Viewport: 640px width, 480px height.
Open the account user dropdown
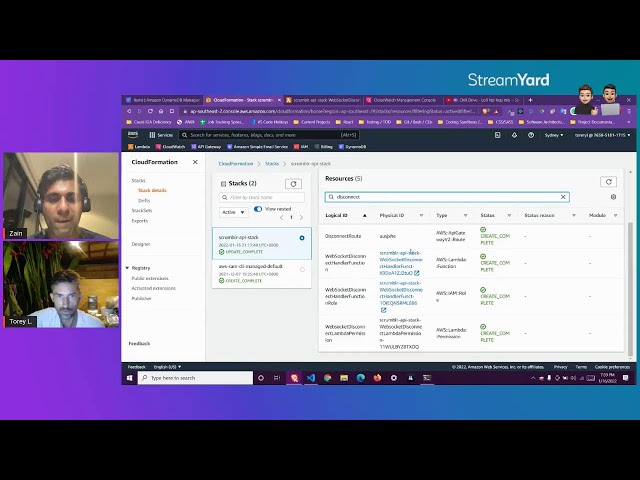(x=602, y=135)
